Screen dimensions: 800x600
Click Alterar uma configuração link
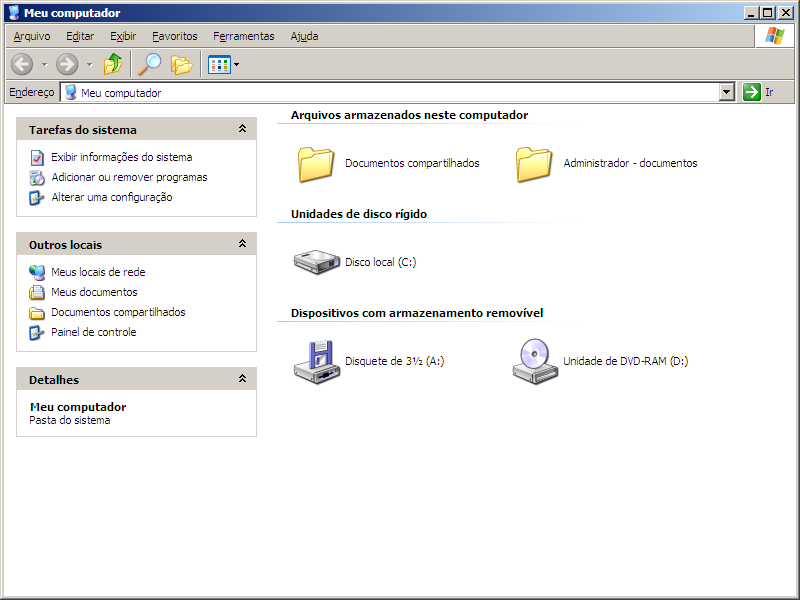coord(112,197)
